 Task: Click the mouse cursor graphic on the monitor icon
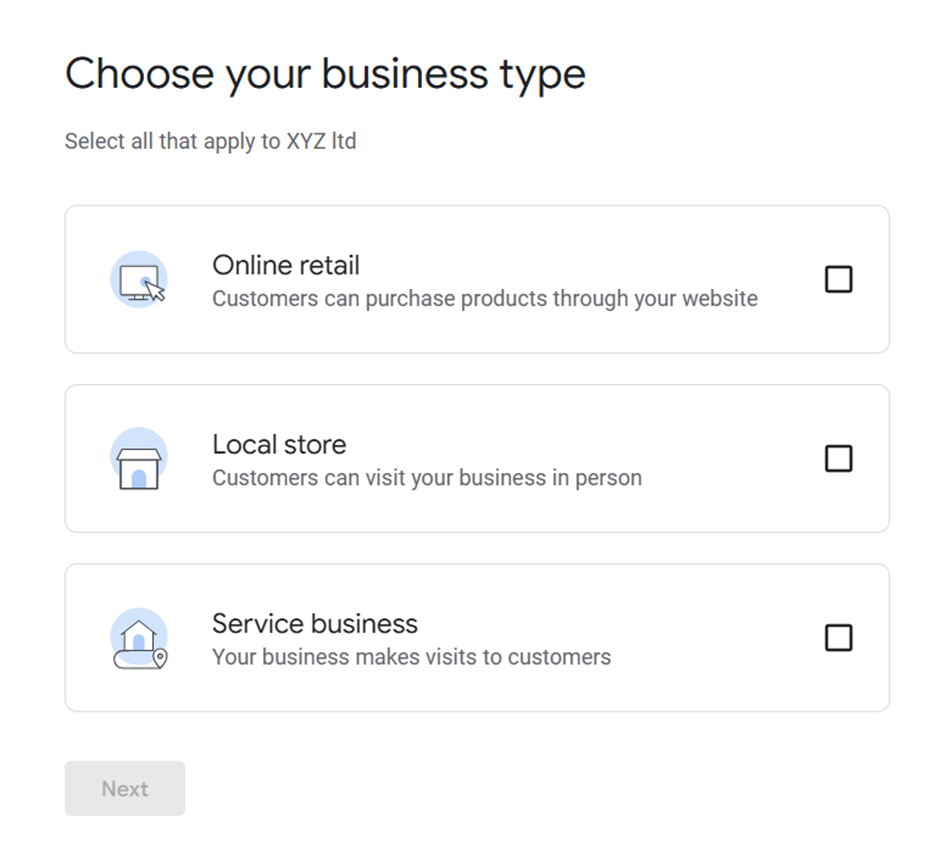click(154, 290)
